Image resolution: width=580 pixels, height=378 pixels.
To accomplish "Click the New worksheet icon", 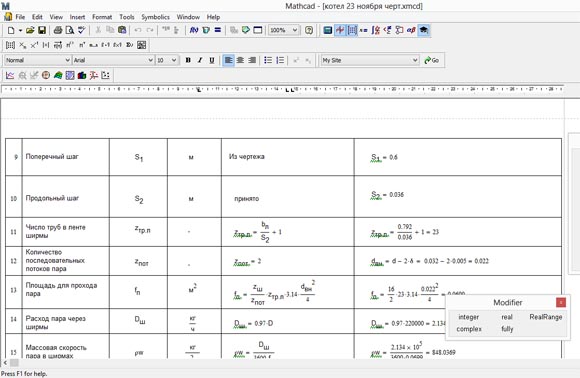I will 11,30.
